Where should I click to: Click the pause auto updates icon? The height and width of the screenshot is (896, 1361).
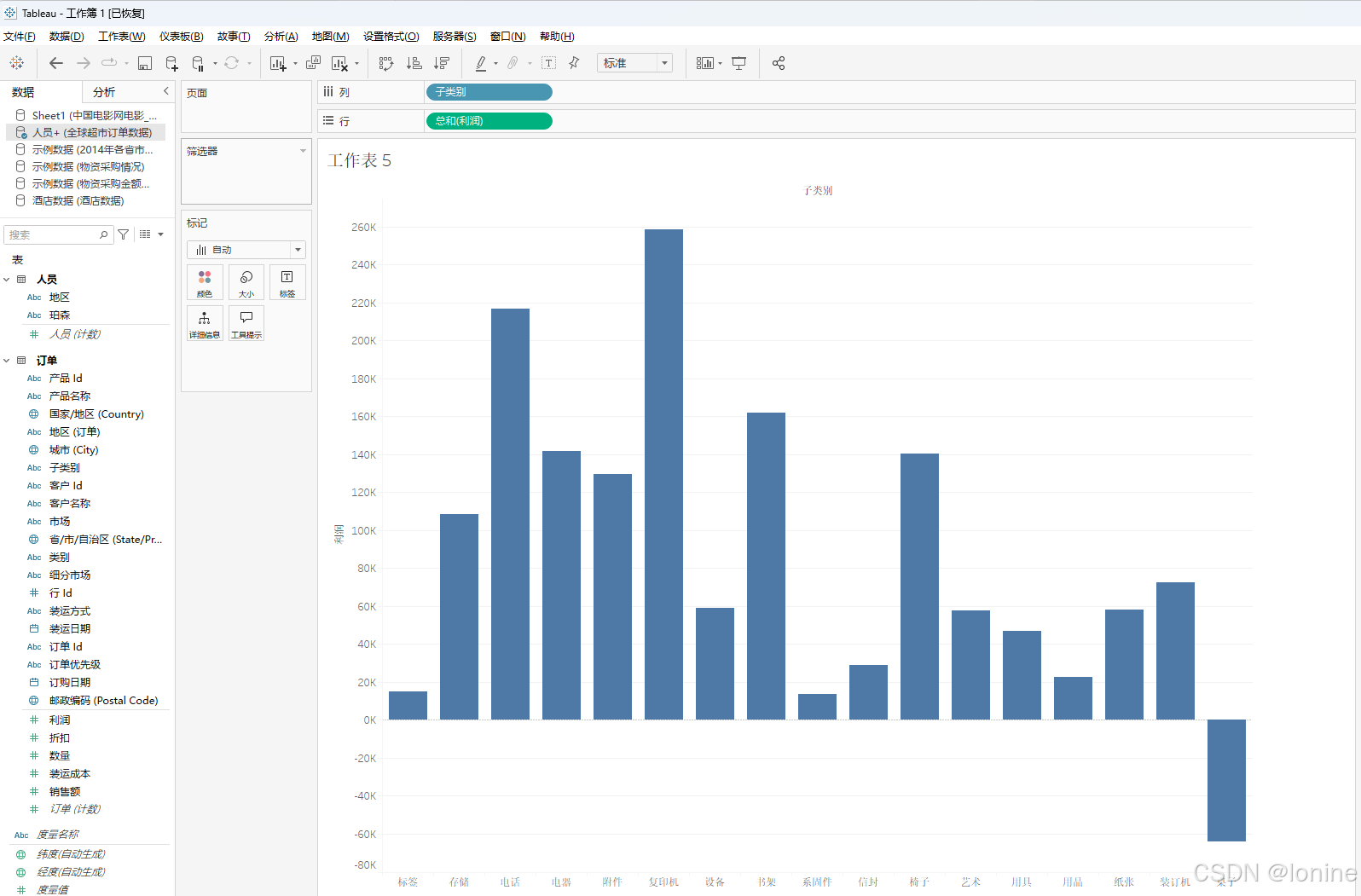tap(198, 63)
